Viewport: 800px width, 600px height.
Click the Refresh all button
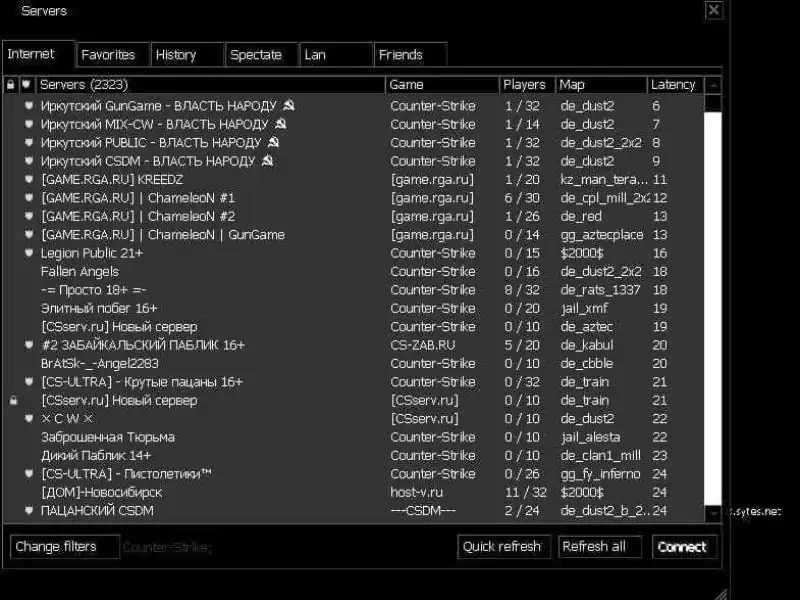[599, 547]
